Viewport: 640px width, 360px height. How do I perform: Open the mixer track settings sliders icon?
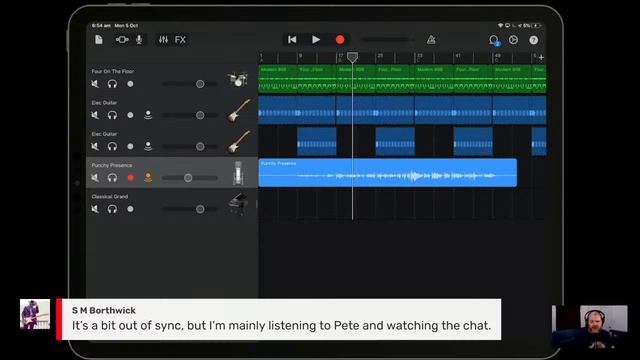[x=163, y=40]
